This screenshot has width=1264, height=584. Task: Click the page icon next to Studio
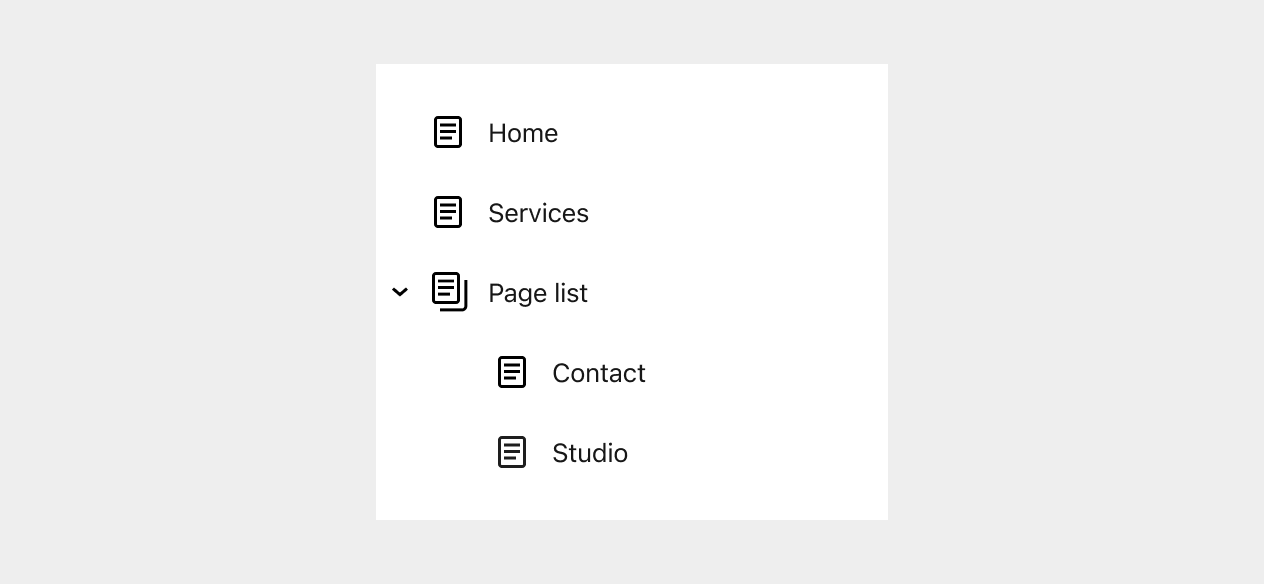pyautogui.click(x=512, y=451)
